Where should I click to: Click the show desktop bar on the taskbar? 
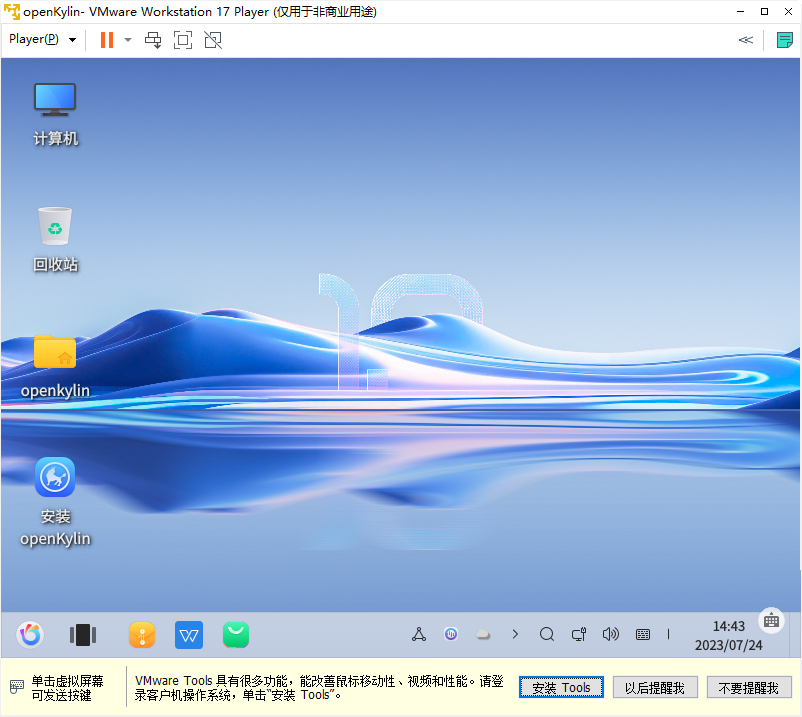coord(795,635)
